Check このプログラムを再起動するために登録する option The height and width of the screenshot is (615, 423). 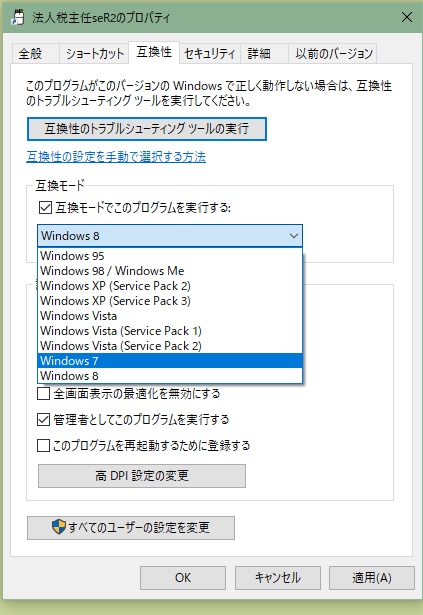(43, 446)
